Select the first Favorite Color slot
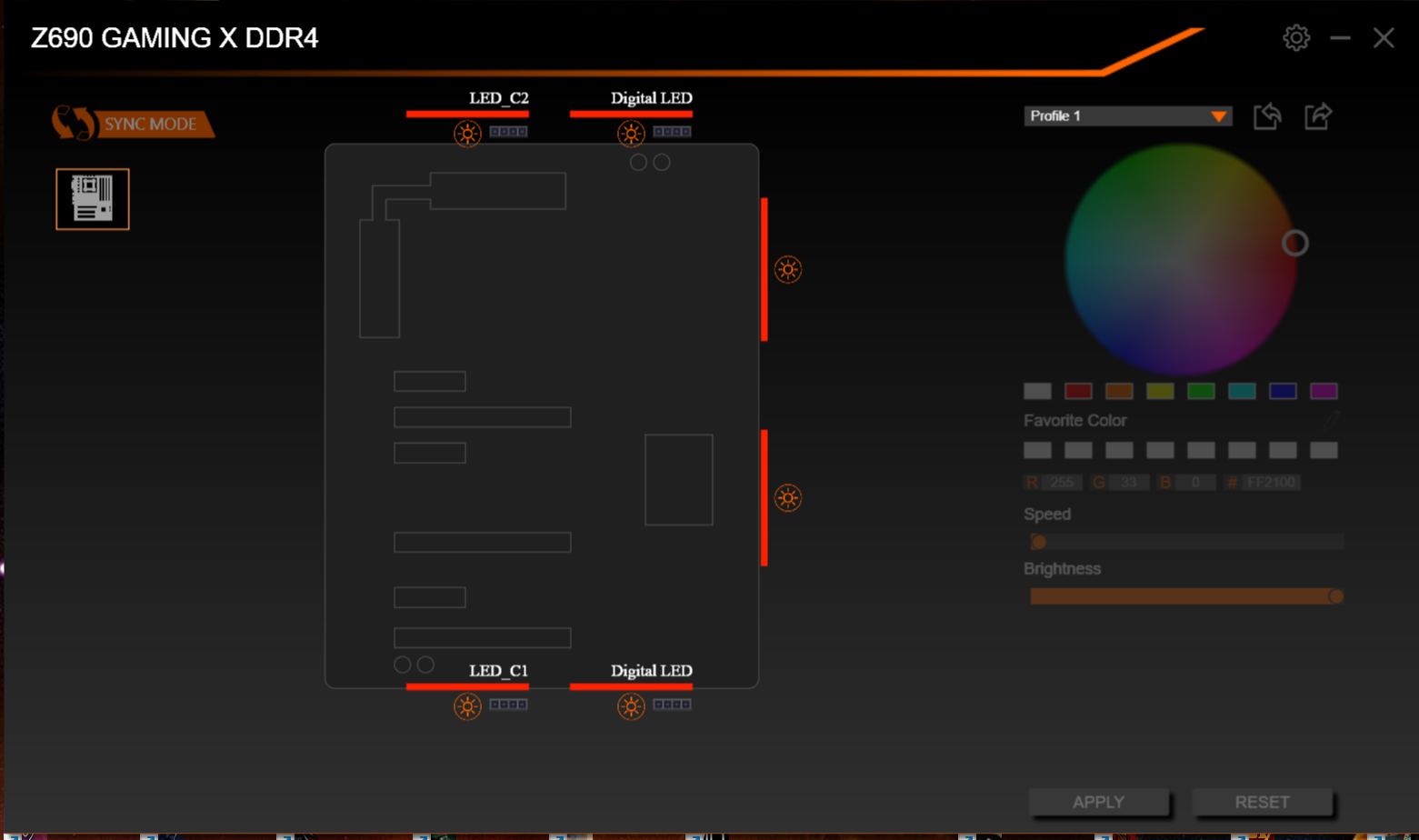This screenshot has width=1419, height=840. (x=1037, y=450)
